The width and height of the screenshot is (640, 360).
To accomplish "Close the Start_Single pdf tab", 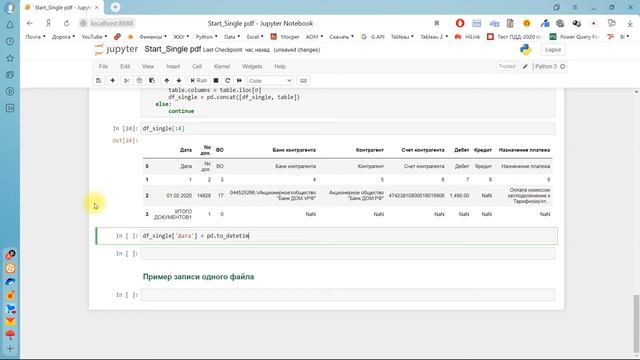I will [x=97, y=7].
